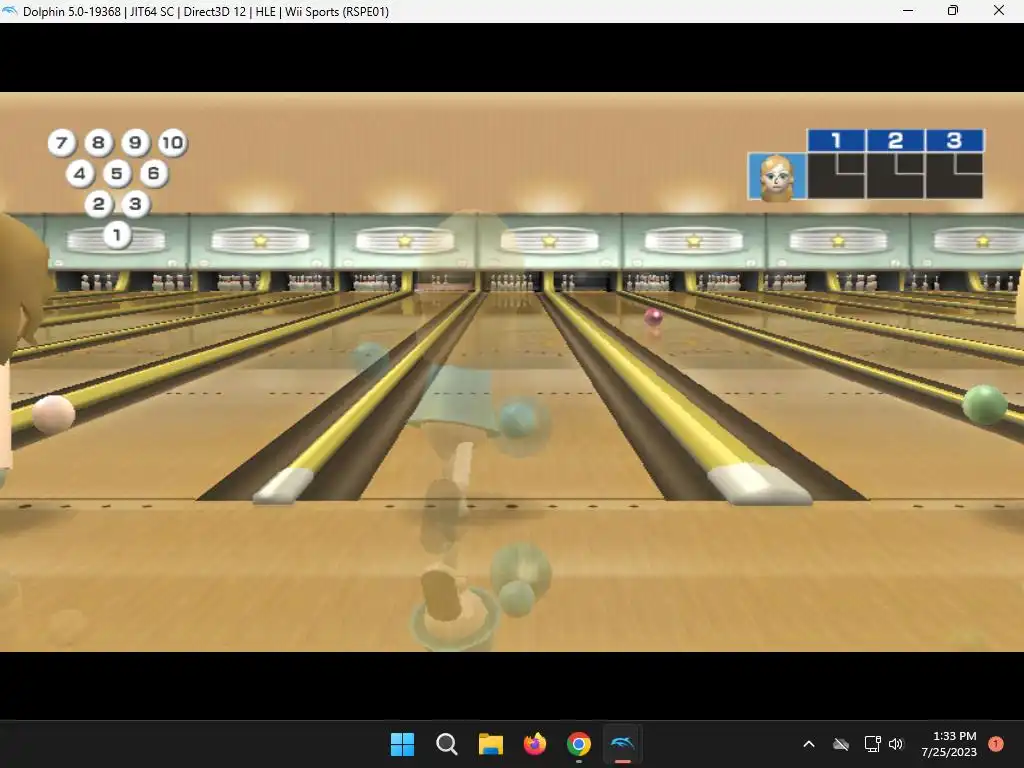Click the green bowling ball at right edge
The image size is (1024, 768).
pyautogui.click(x=984, y=405)
